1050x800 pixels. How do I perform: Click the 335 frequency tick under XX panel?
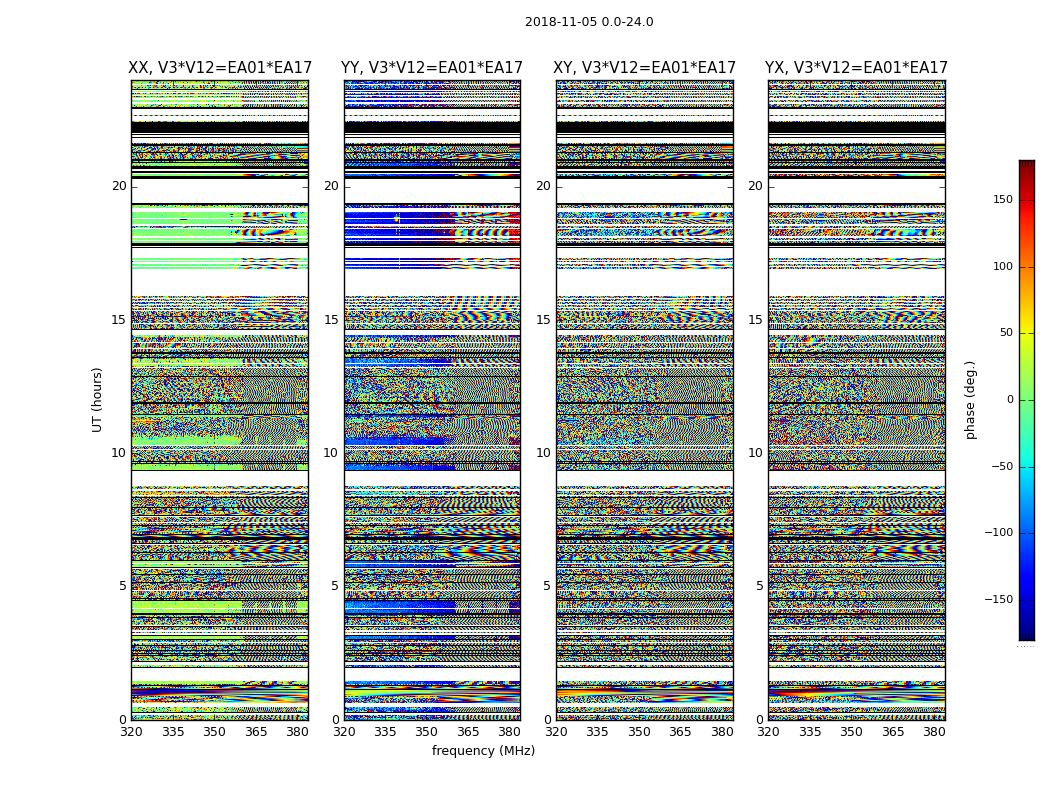[173, 732]
